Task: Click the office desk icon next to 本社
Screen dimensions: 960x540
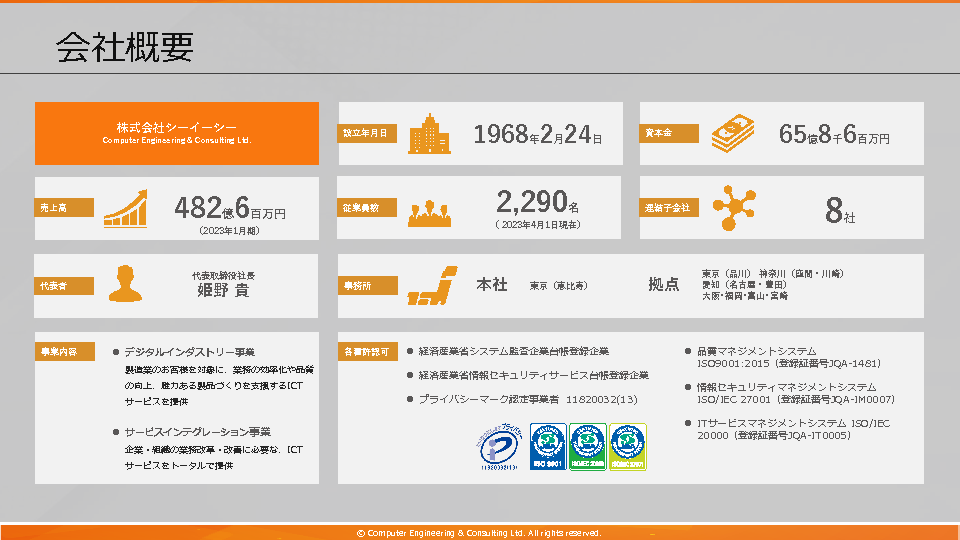Action: pyautogui.click(x=432, y=286)
